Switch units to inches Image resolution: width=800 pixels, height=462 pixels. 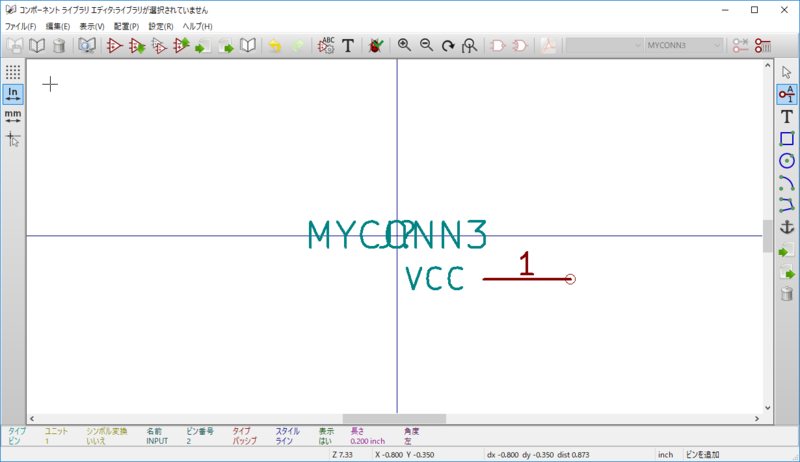point(13,94)
